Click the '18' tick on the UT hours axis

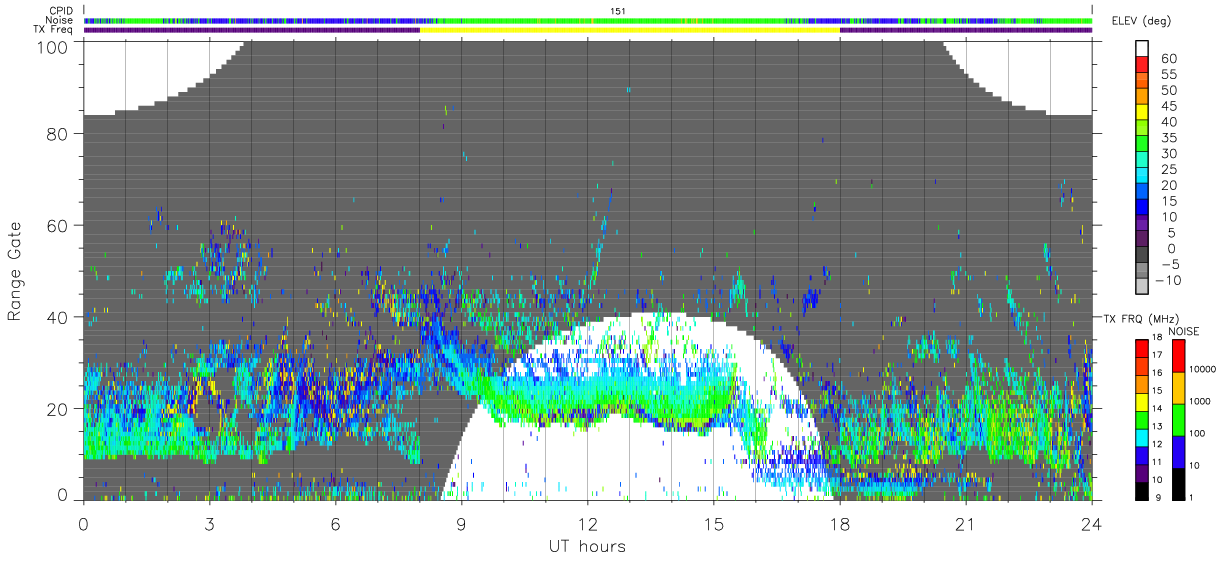840,523
